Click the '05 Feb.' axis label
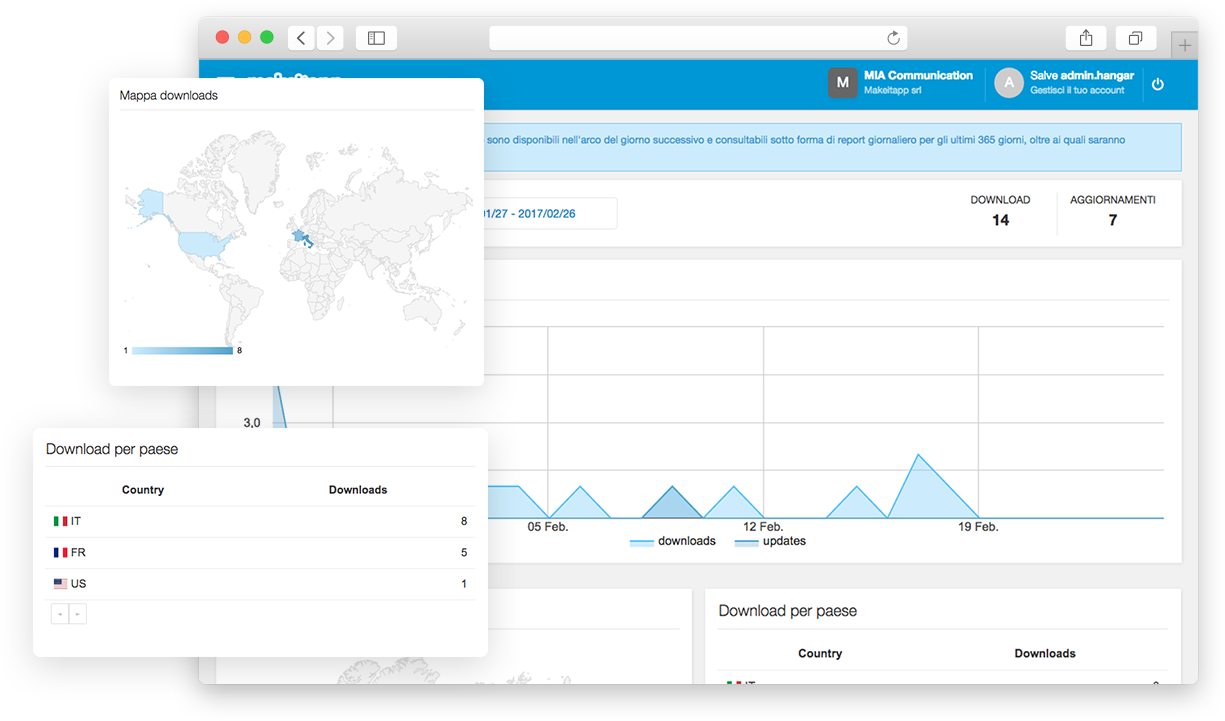 [x=548, y=526]
